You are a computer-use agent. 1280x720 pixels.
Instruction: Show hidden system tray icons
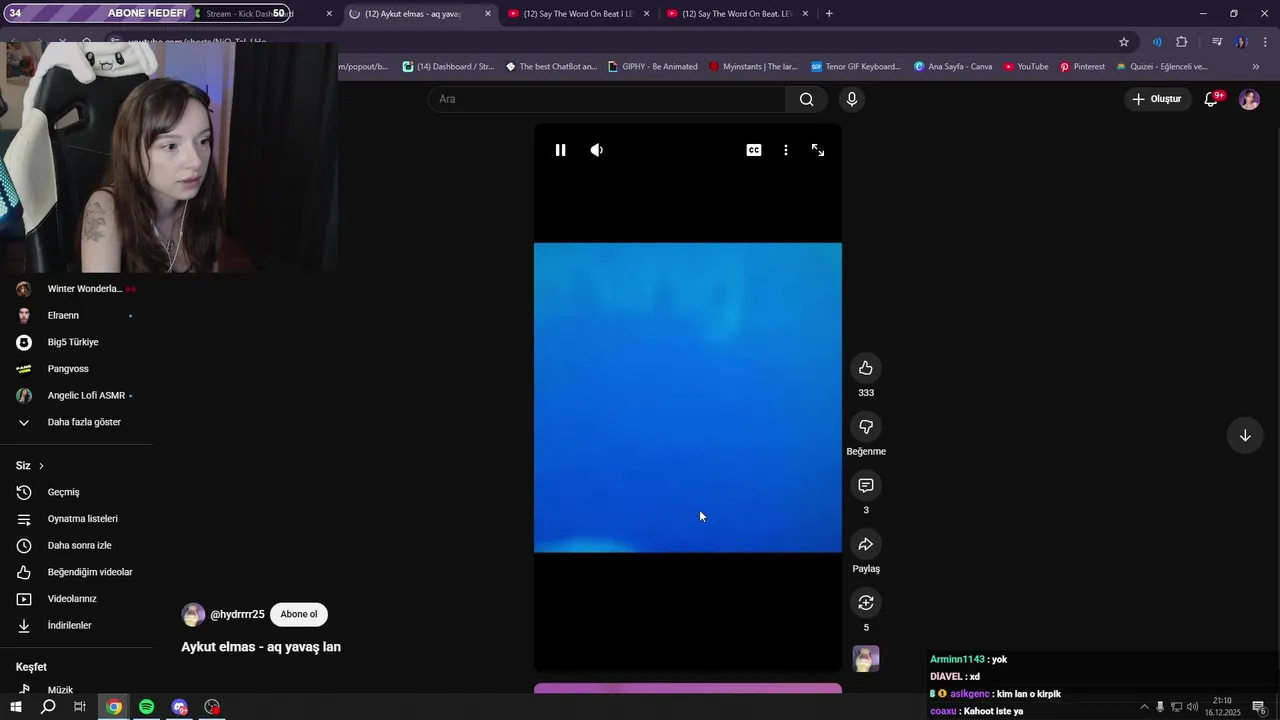click(x=1144, y=707)
